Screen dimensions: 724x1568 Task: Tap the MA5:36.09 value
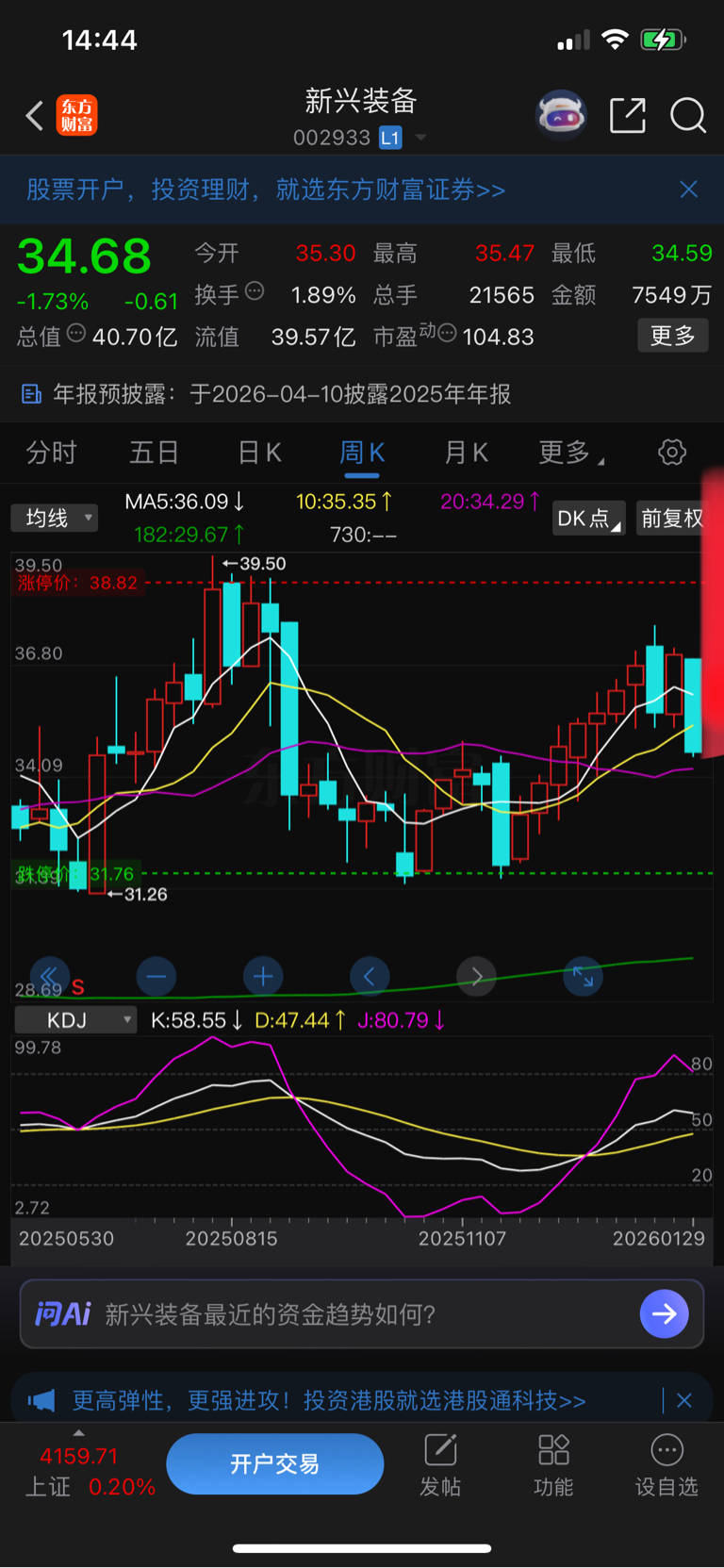185,502
